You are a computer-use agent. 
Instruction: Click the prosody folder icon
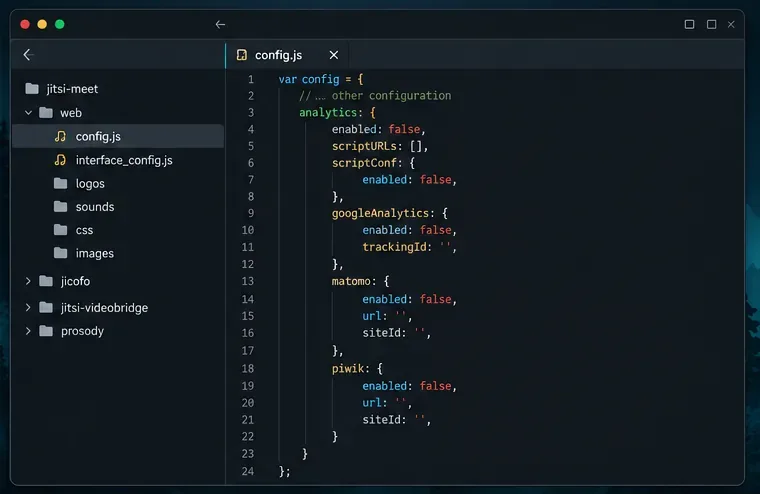pyautogui.click(x=46, y=331)
